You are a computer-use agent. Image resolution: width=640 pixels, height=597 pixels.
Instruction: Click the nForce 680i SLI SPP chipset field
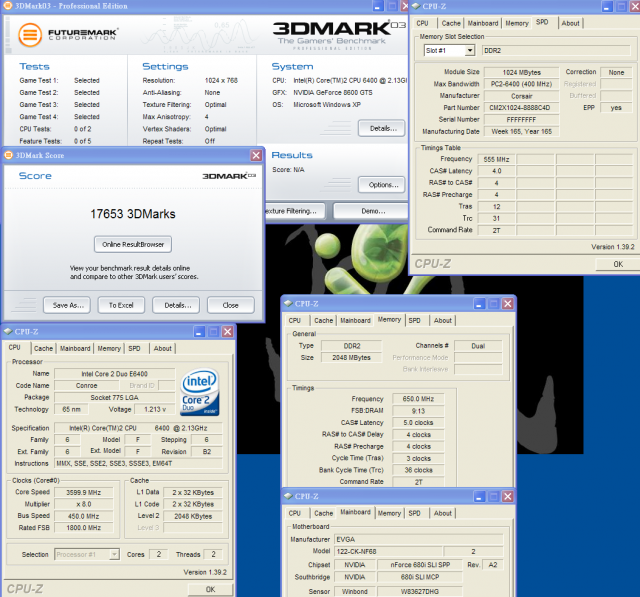coord(420,565)
